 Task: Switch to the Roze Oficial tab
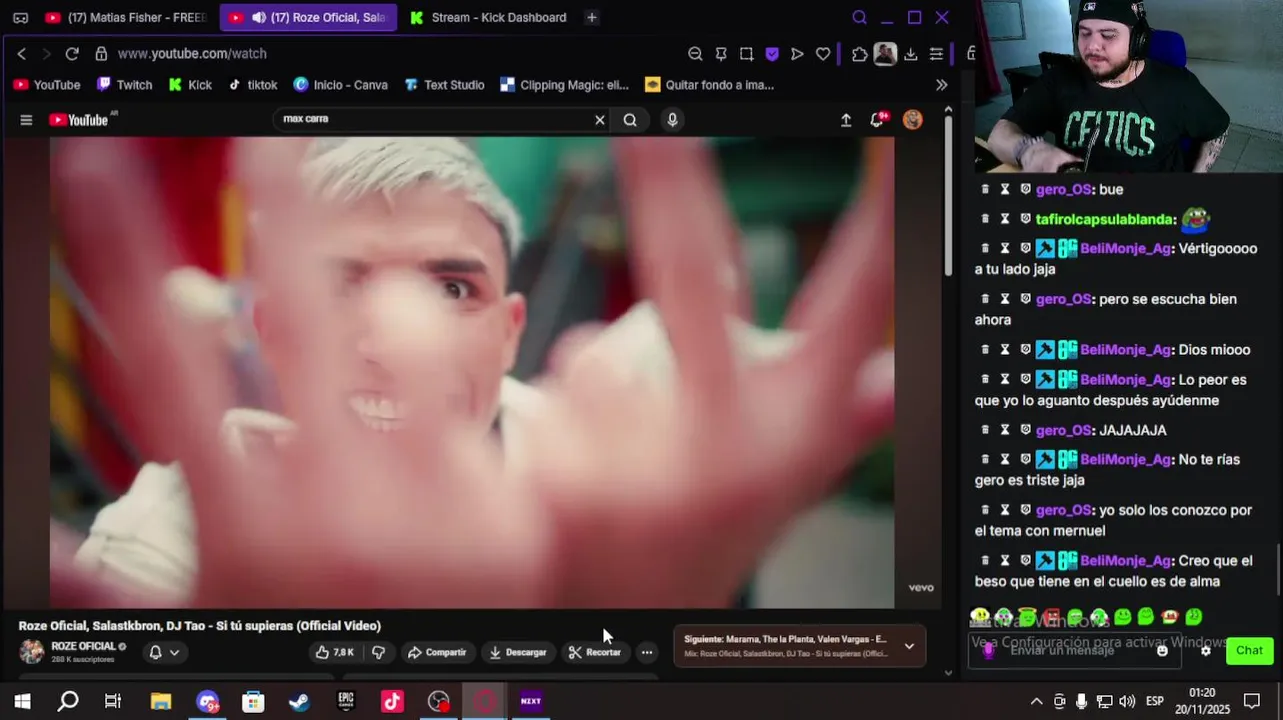(x=308, y=17)
